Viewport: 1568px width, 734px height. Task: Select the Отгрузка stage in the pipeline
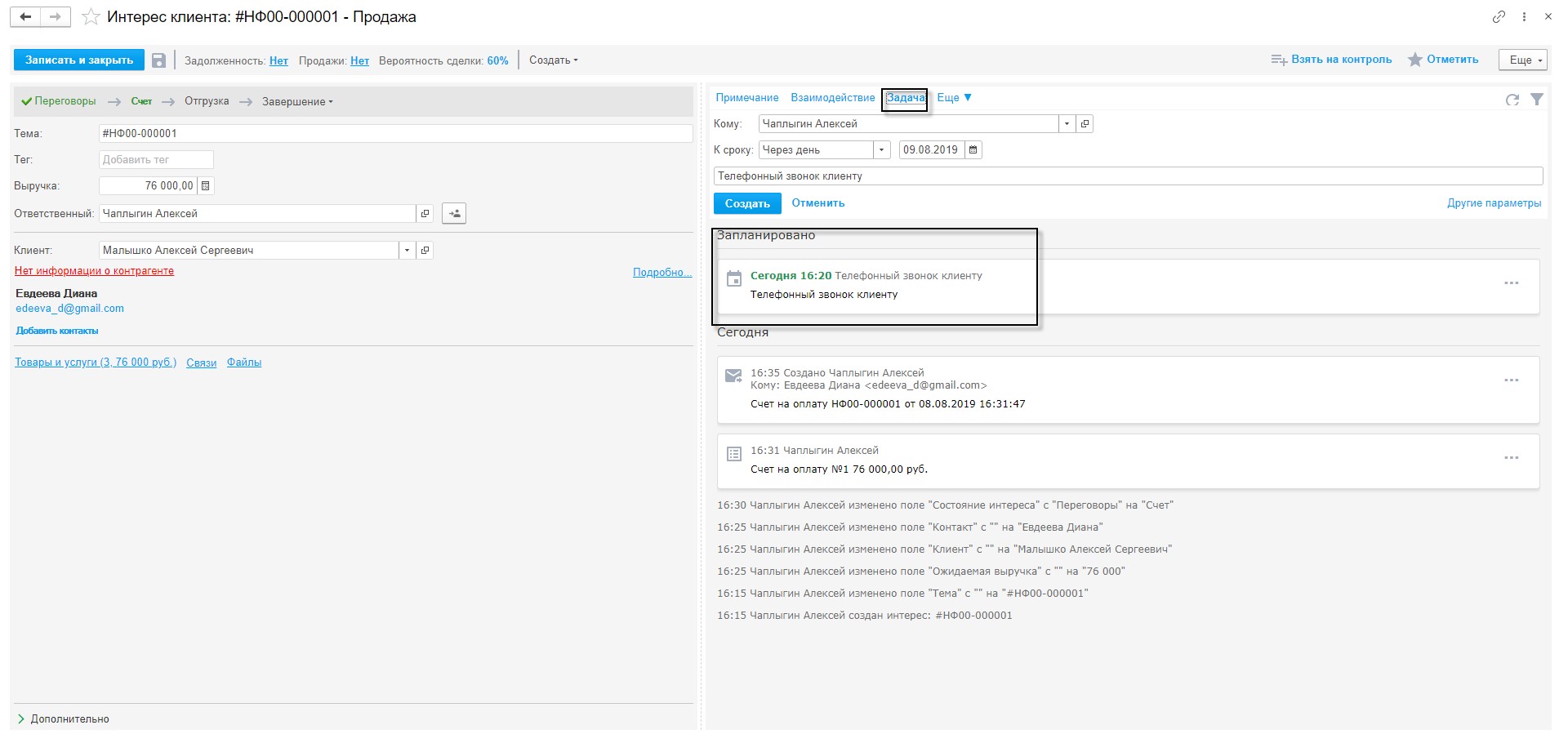[x=207, y=102]
